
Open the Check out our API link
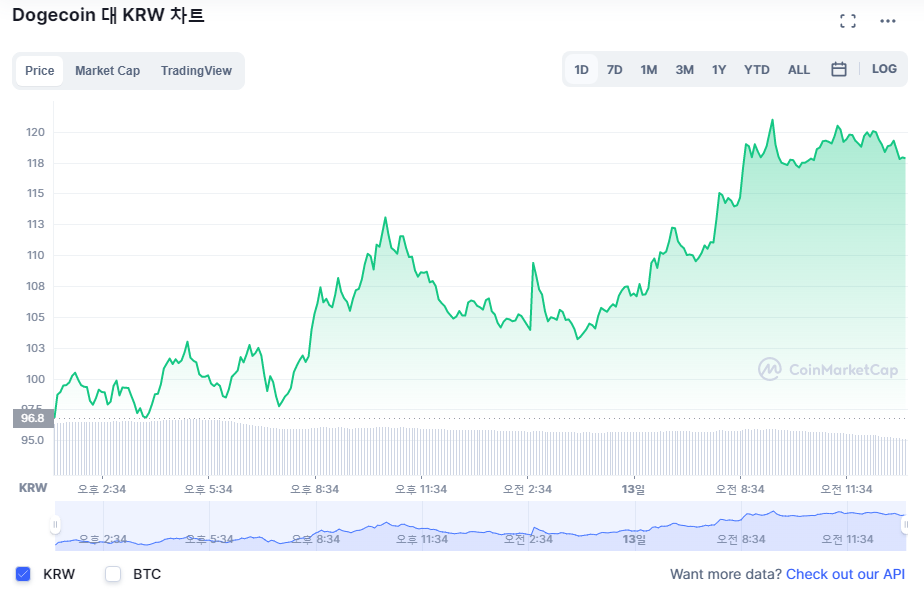[x=845, y=574]
